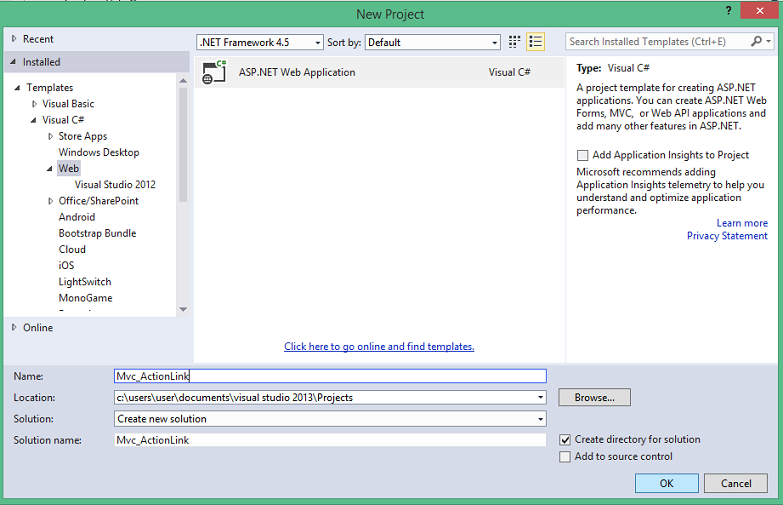This screenshot has height=505, width=783.
Task: Click the template tree scroll down arrow
Action: pyautogui.click(x=183, y=309)
